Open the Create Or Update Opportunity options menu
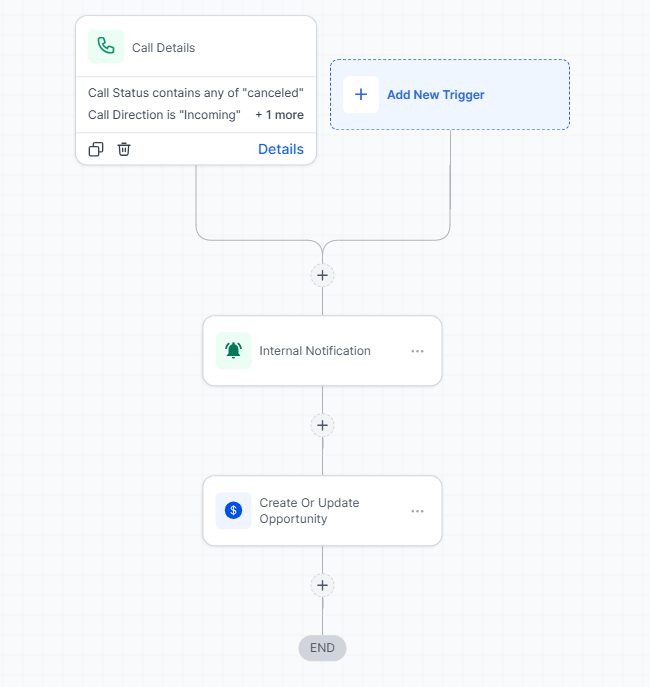 417,511
